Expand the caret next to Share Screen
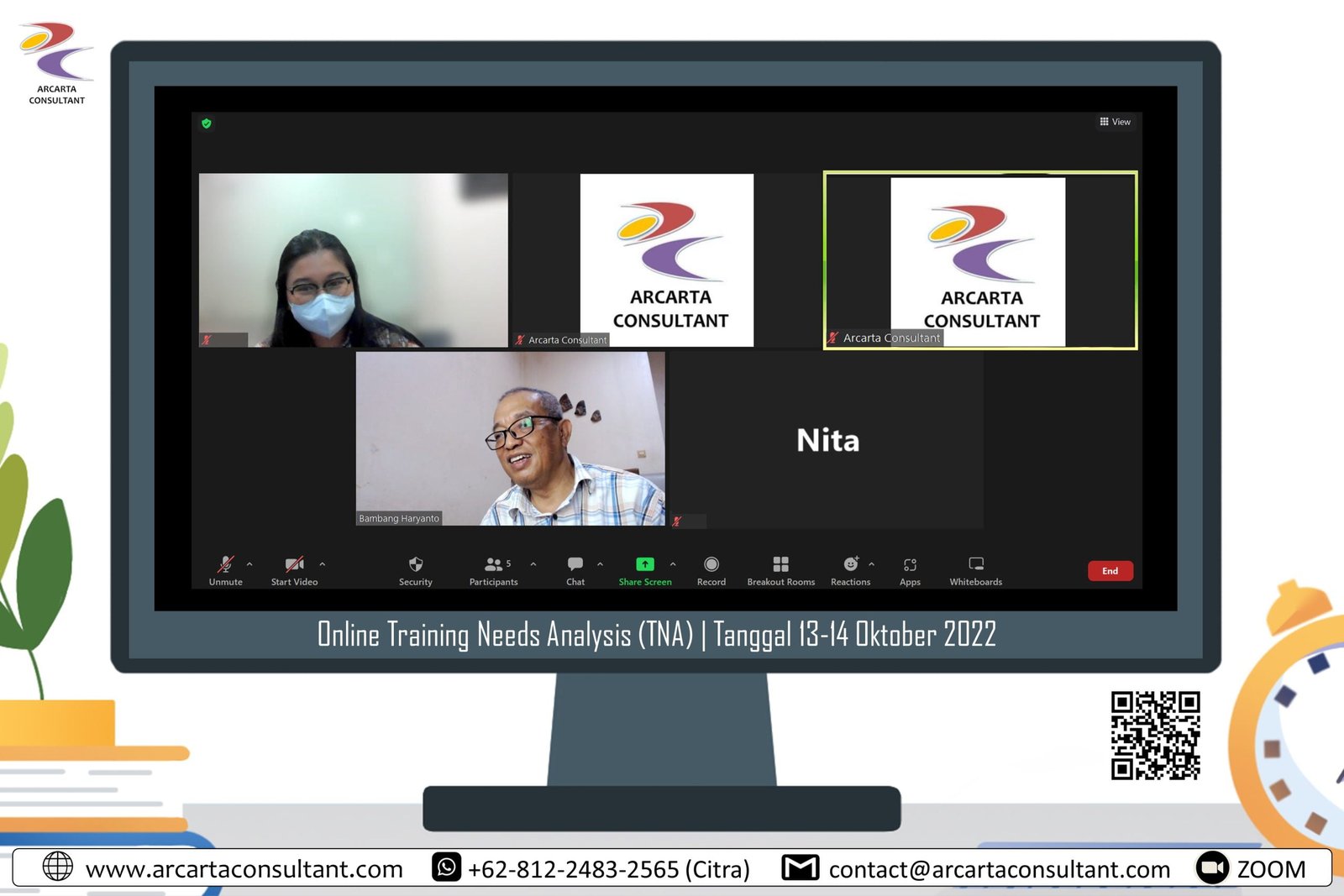The width and height of the screenshot is (1344, 896). [673, 564]
